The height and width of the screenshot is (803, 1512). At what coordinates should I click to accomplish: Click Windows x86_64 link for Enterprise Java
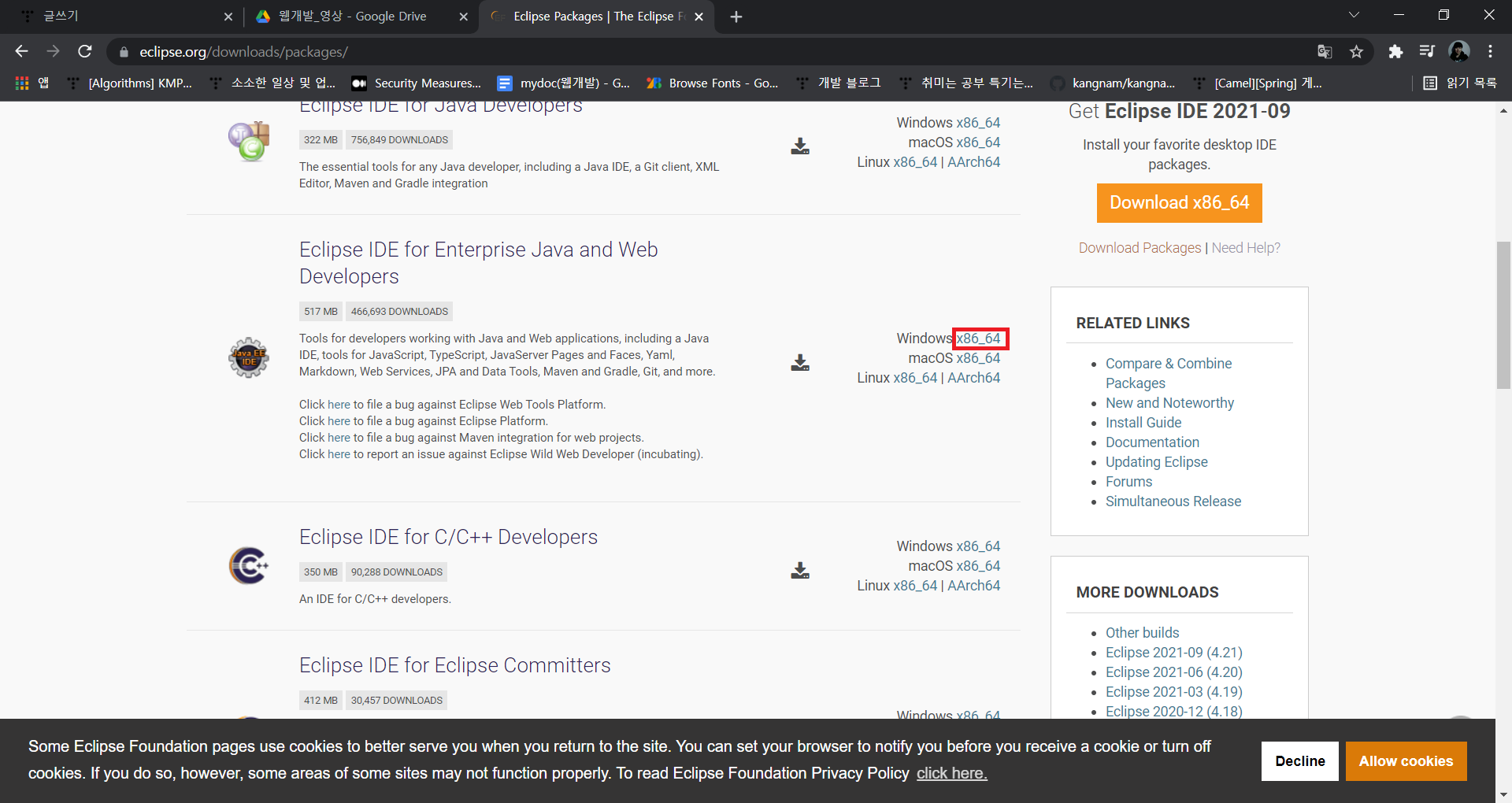(978, 339)
